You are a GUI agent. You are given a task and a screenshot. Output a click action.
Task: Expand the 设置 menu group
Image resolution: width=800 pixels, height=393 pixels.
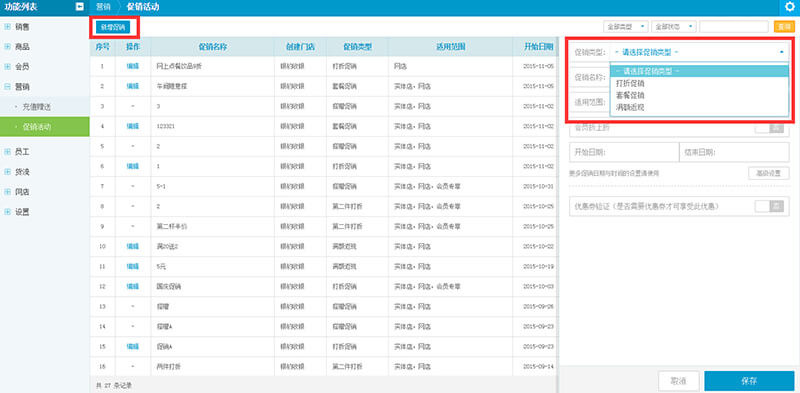click(x=7, y=212)
